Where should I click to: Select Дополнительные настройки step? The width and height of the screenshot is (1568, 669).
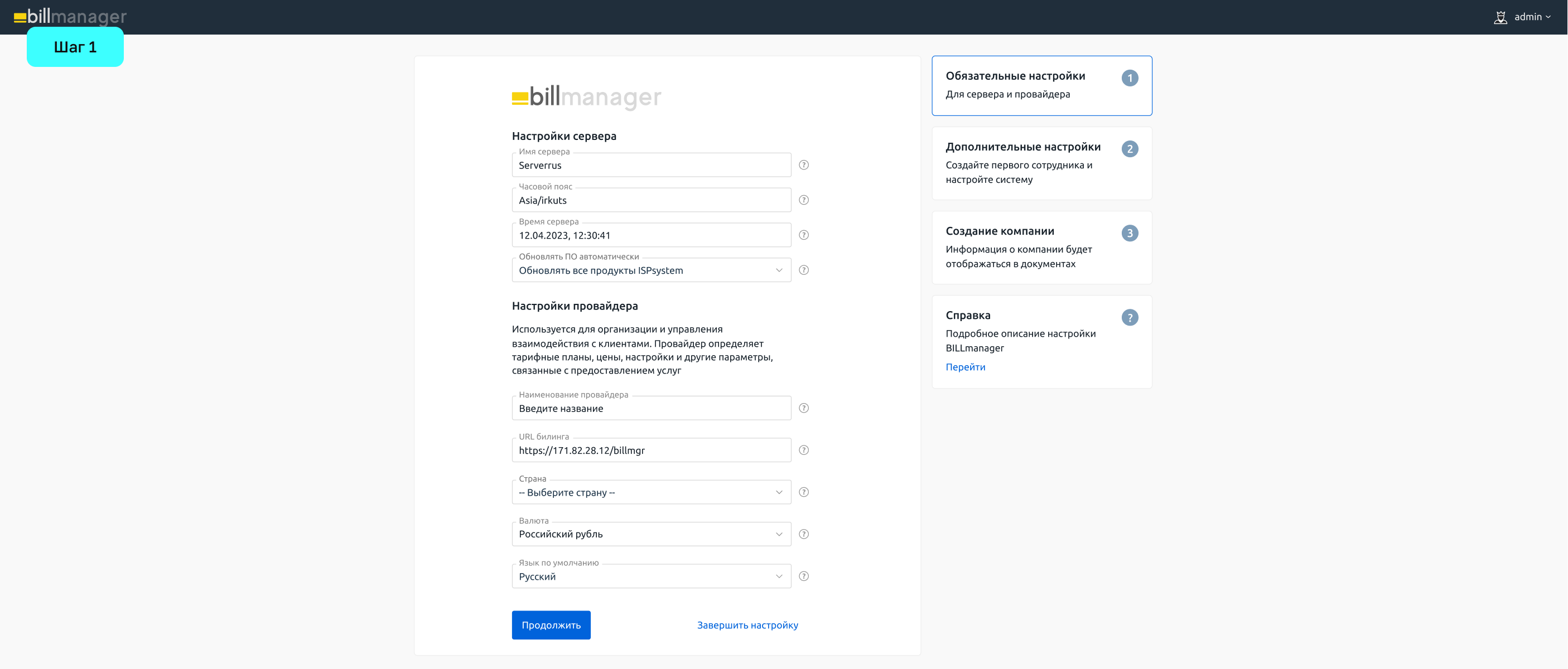coord(1041,163)
